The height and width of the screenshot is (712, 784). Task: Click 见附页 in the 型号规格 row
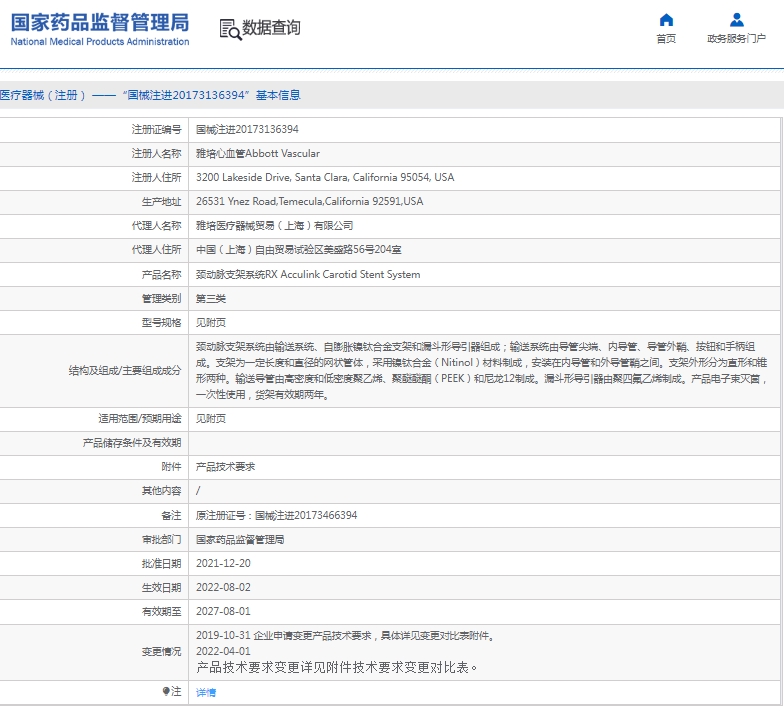tap(210, 323)
